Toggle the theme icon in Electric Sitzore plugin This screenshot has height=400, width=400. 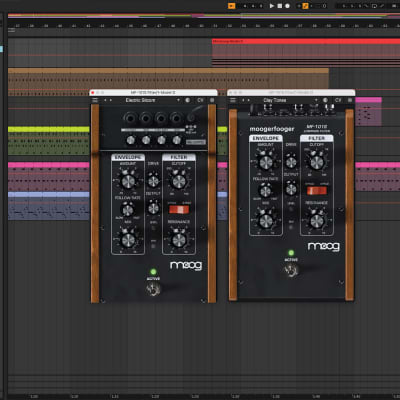point(188,100)
